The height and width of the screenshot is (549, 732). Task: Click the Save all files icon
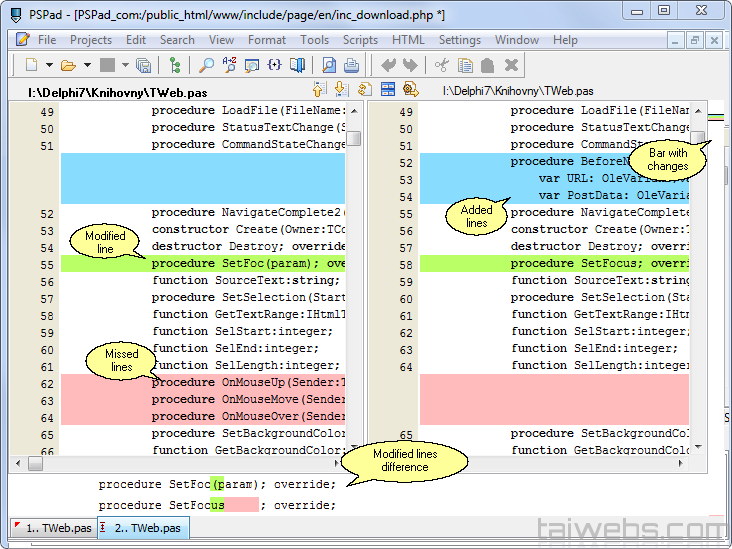coord(143,66)
